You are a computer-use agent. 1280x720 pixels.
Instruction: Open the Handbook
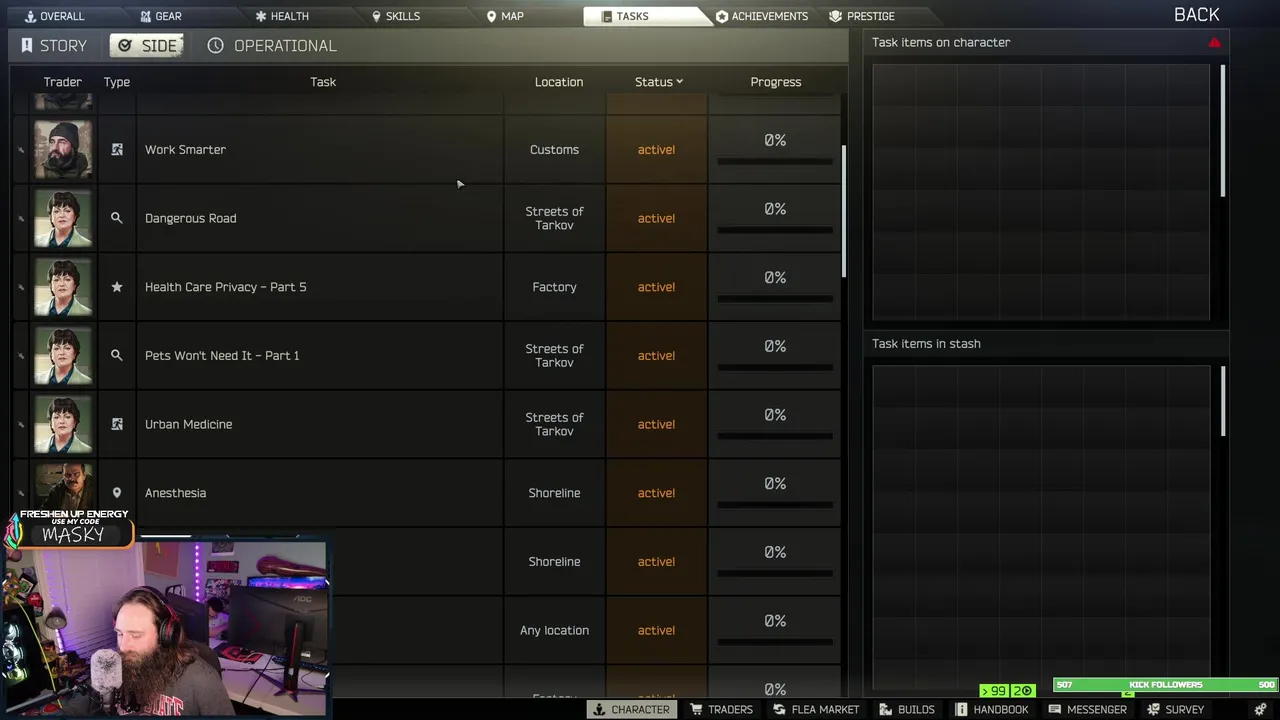[991, 709]
